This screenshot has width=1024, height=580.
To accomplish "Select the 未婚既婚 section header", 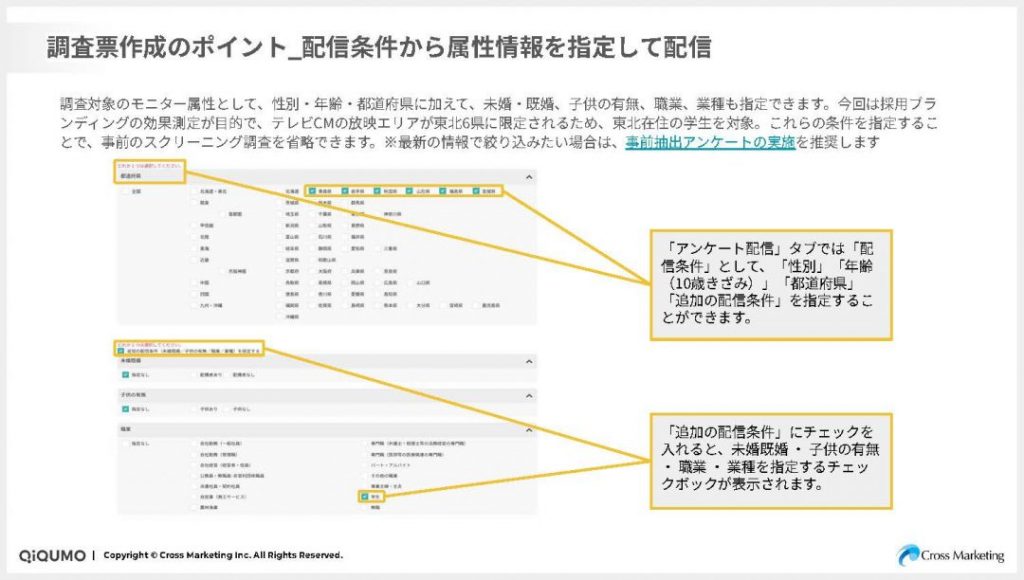I will pos(327,361).
